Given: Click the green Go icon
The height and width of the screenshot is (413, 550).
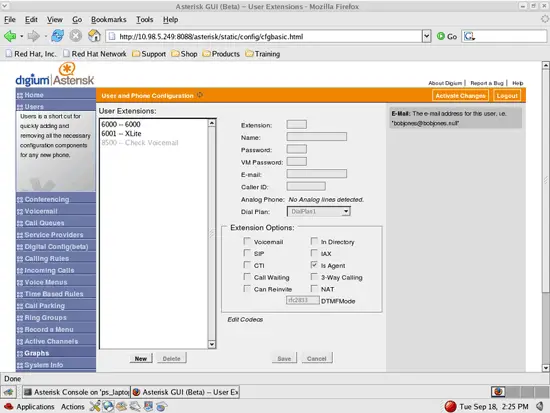Looking at the screenshot, I should (441, 36).
